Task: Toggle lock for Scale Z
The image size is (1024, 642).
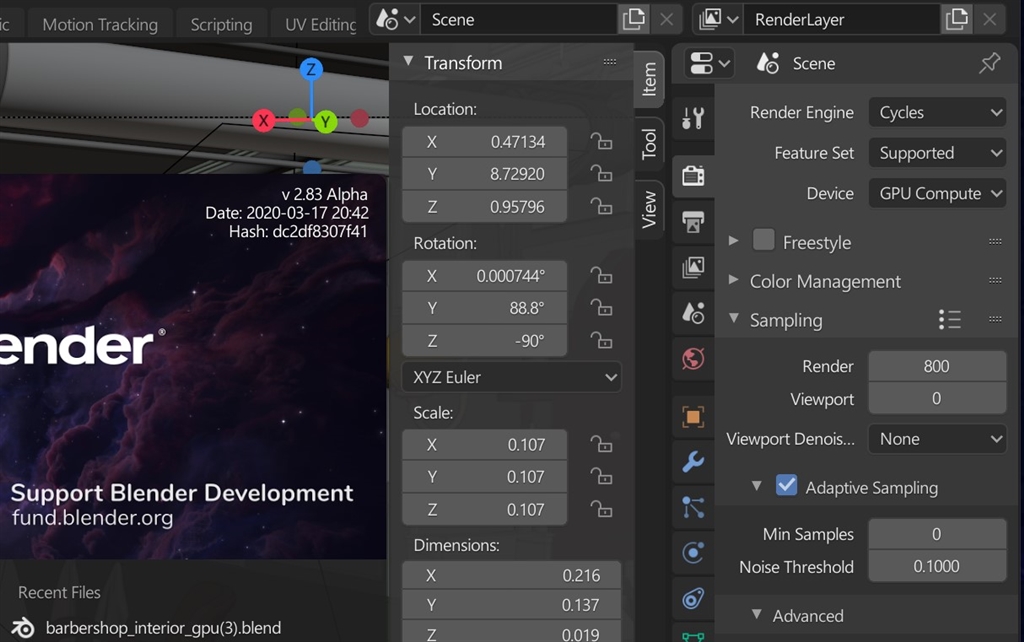Action: pos(601,509)
